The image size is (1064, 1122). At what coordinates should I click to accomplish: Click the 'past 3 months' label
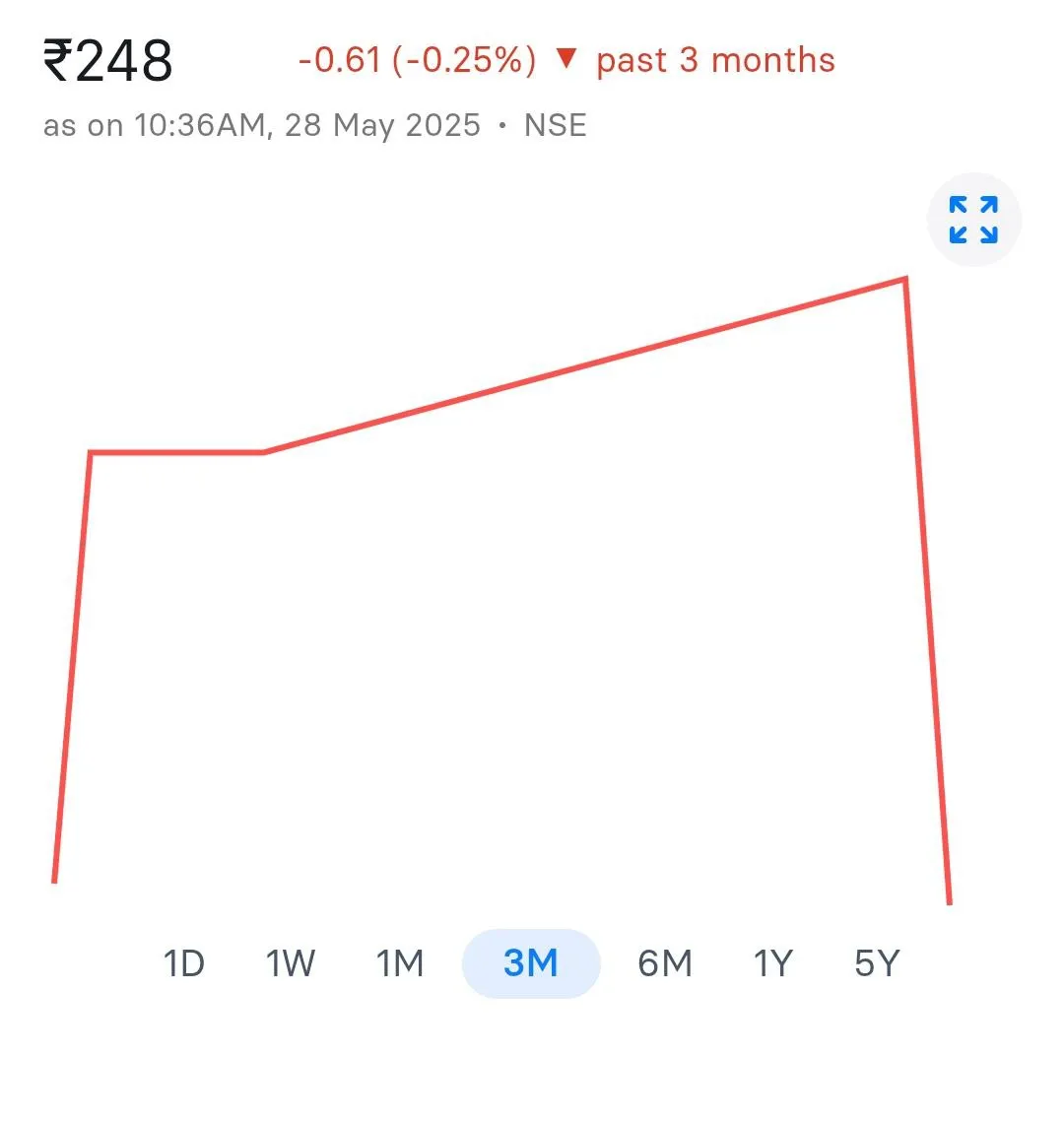tap(715, 61)
